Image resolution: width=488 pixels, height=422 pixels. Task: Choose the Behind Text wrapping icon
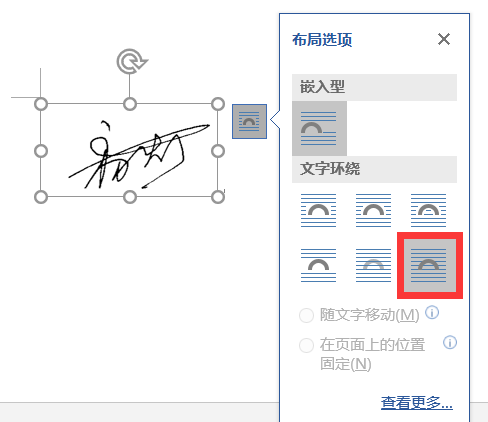point(373,265)
